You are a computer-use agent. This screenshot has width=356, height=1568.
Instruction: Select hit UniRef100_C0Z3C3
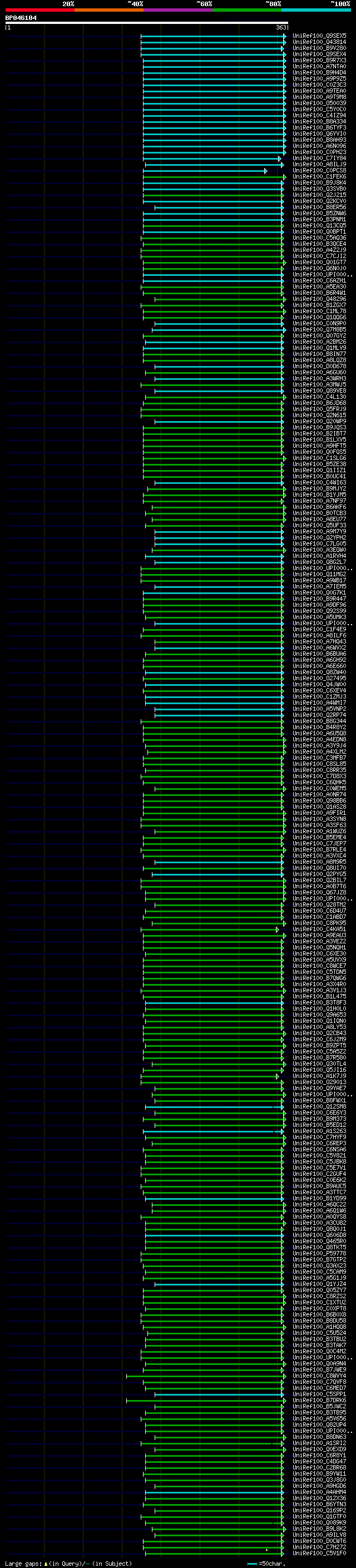[x=319, y=85]
